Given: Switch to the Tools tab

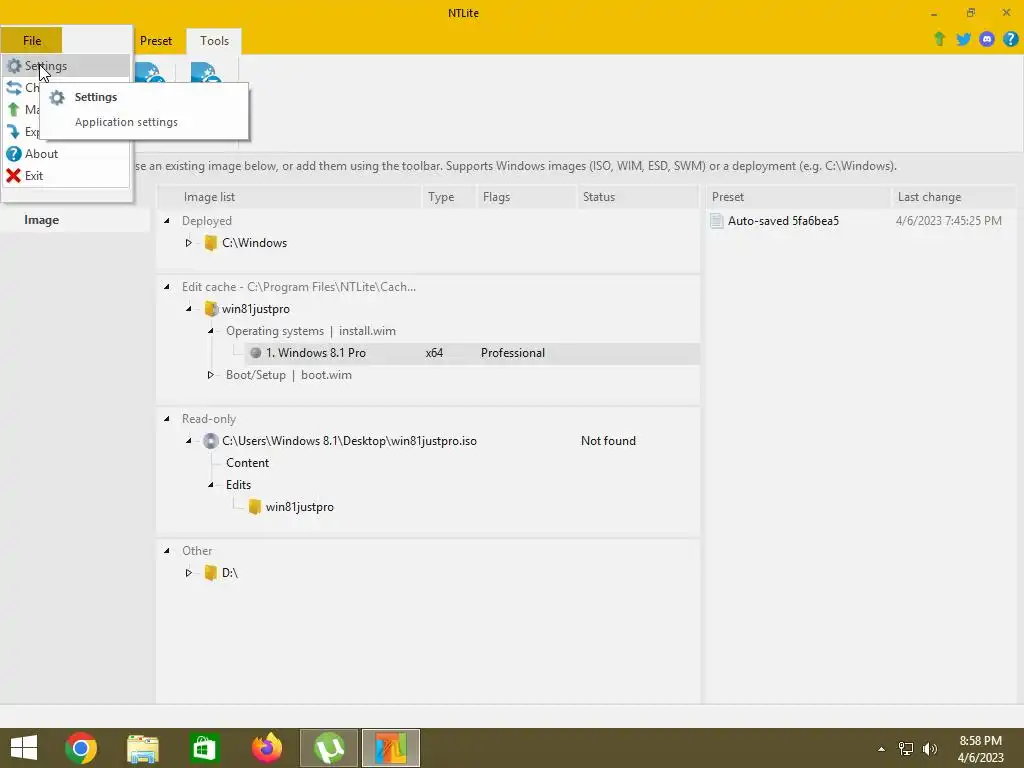Looking at the screenshot, I should pyautogui.click(x=214, y=40).
